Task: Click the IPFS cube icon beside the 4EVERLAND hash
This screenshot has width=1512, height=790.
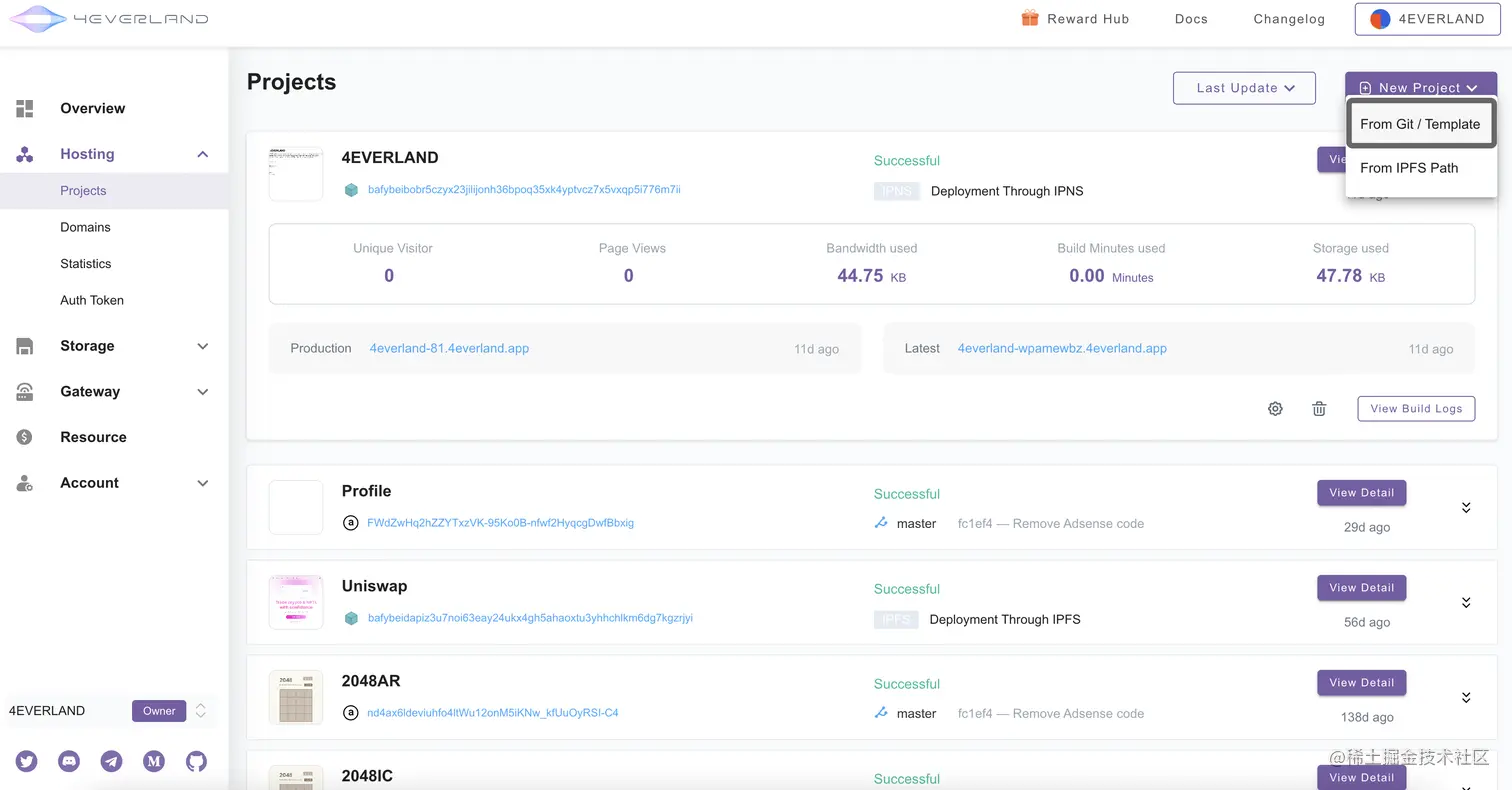Action: [351, 189]
